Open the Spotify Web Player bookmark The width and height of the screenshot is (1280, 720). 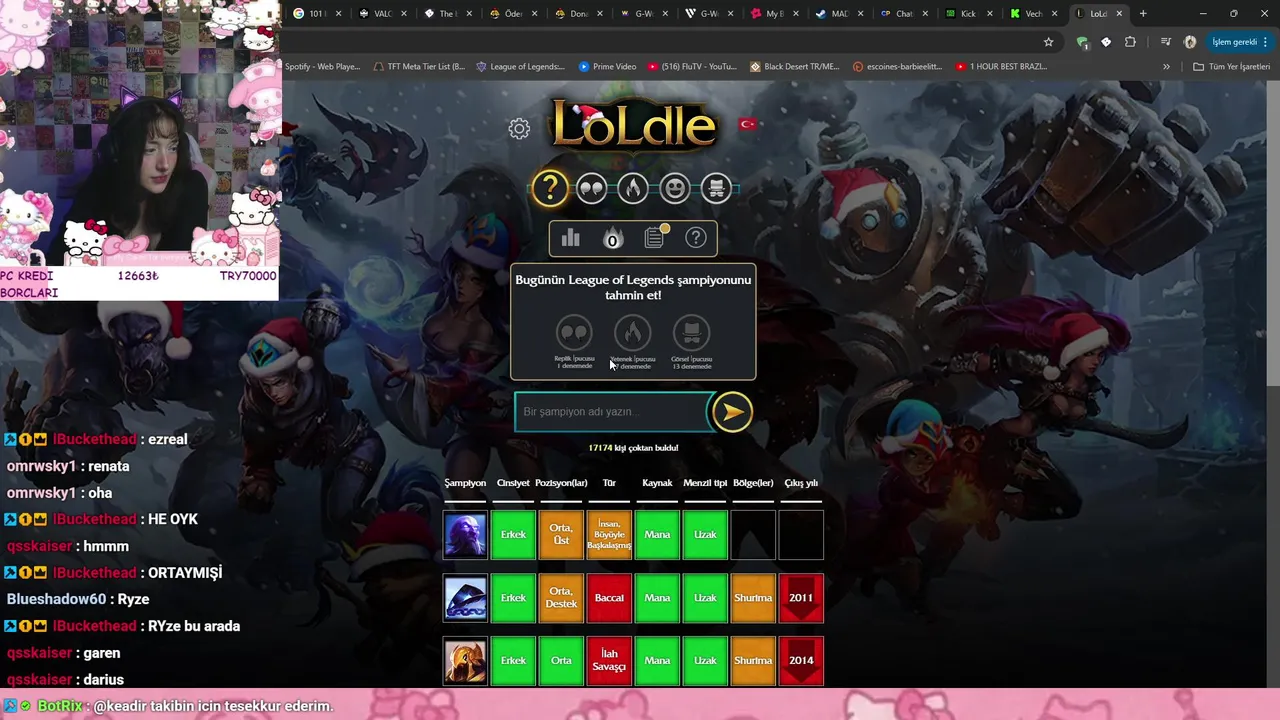(321, 67)
